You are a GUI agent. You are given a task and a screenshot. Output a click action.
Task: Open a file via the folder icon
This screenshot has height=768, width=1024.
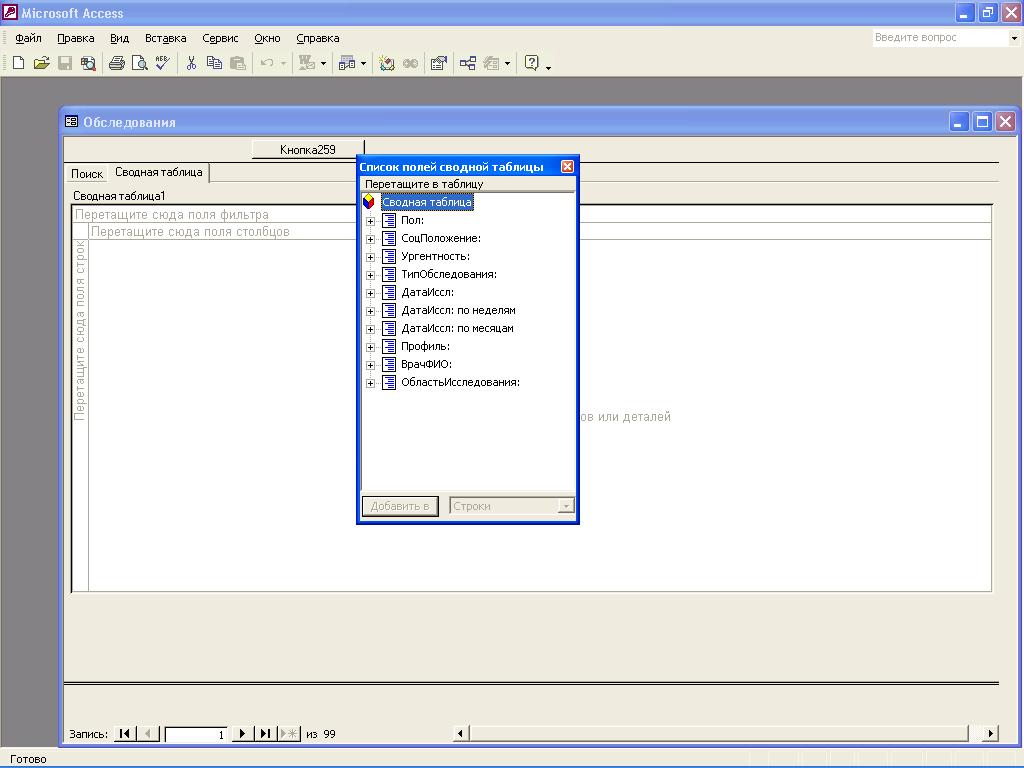[x=41, y=63]
